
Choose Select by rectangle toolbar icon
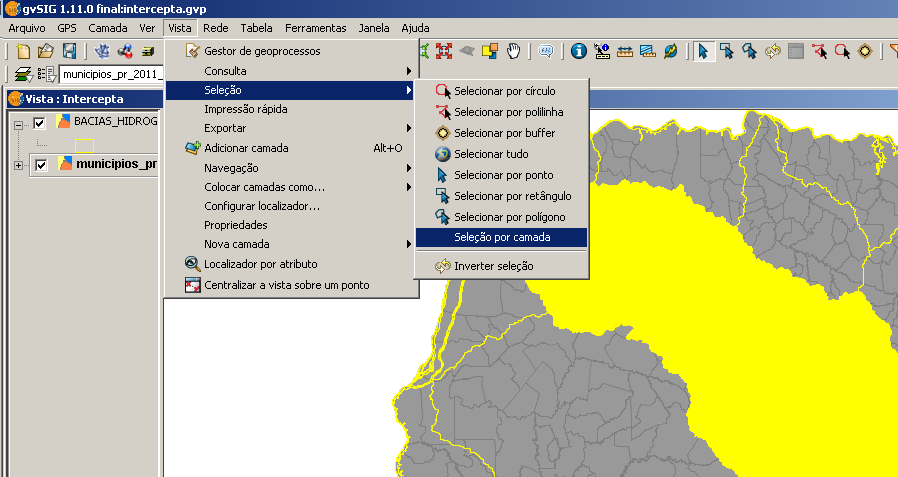point(727,51)
